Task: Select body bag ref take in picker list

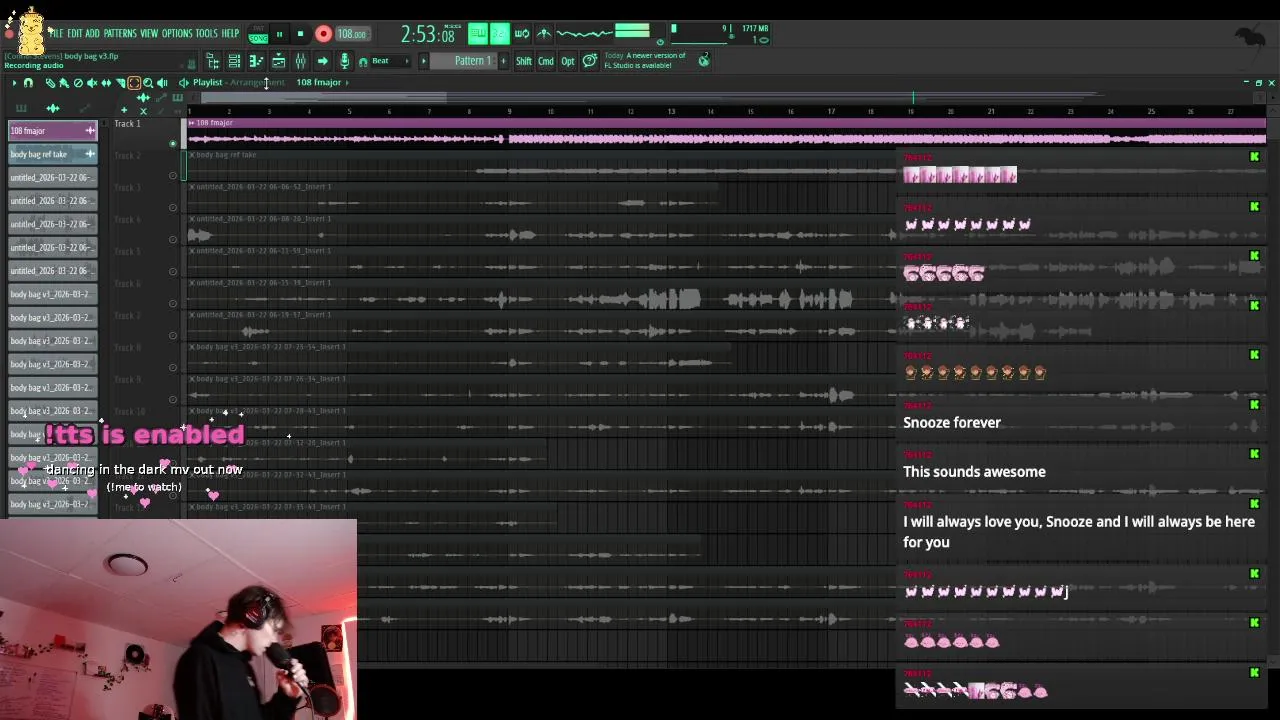Action: click(53, 154)
